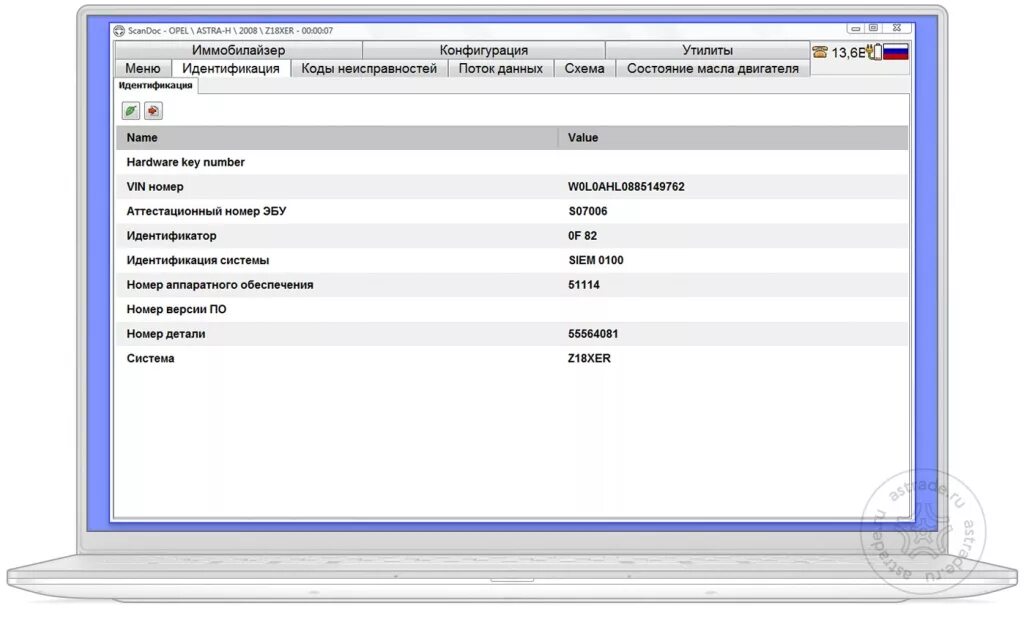Image resolution: width=1024 pixels, height=622 pixels.
Task: Close the ScanDoc window
Action: click(897, 28)
